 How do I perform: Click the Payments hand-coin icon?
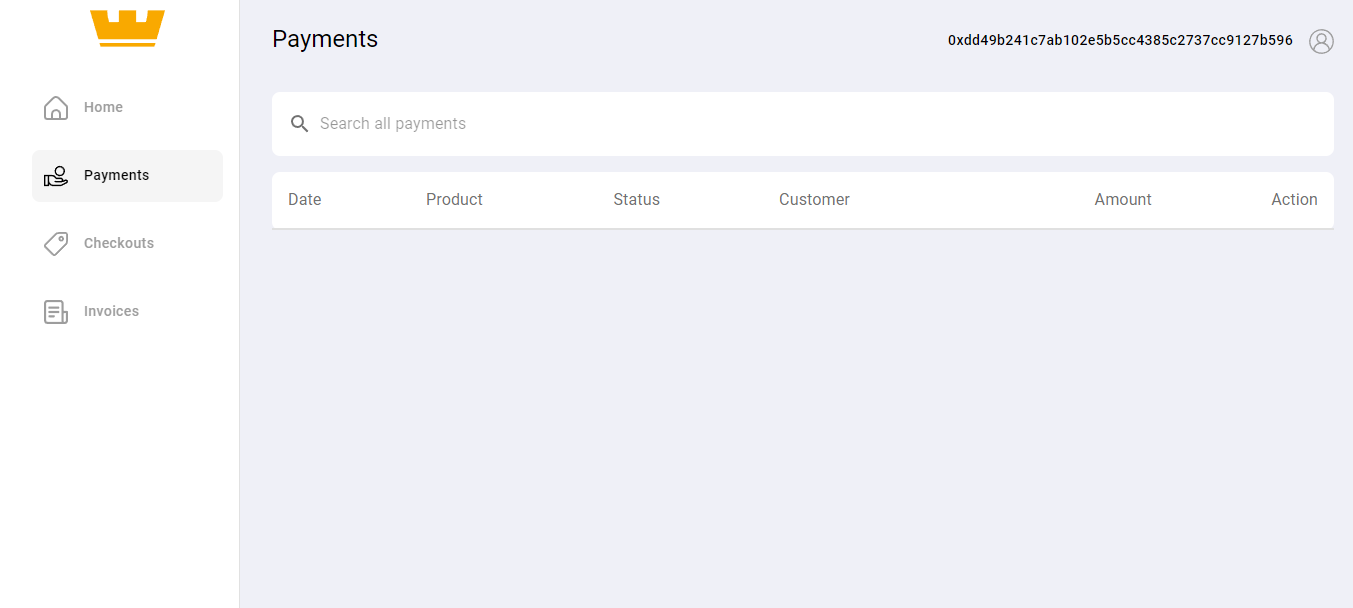[x=56, y=176]
